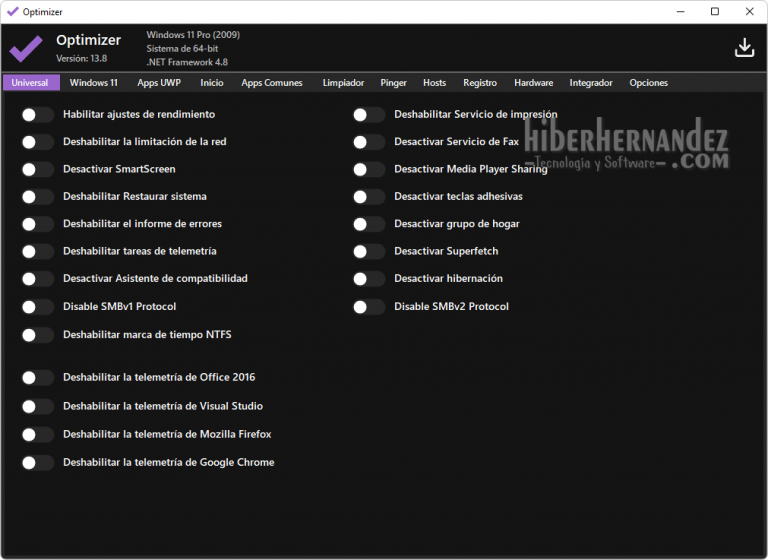Toggle Habilitar ajustes de rendimiento
The height and width of the screenshot is (560, 768).
[38, 115]
